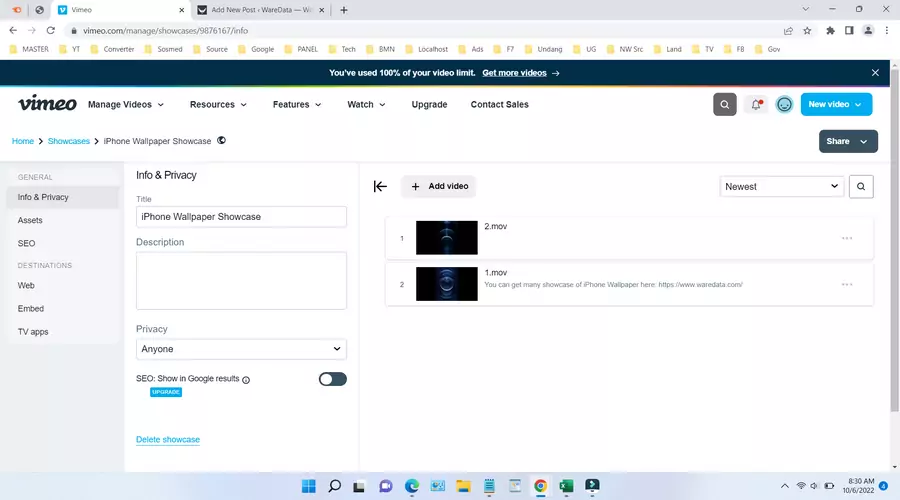Viewport: 900px width, 500px height.
Task: Expand the Features menu
Action: (x=297, y=104)
